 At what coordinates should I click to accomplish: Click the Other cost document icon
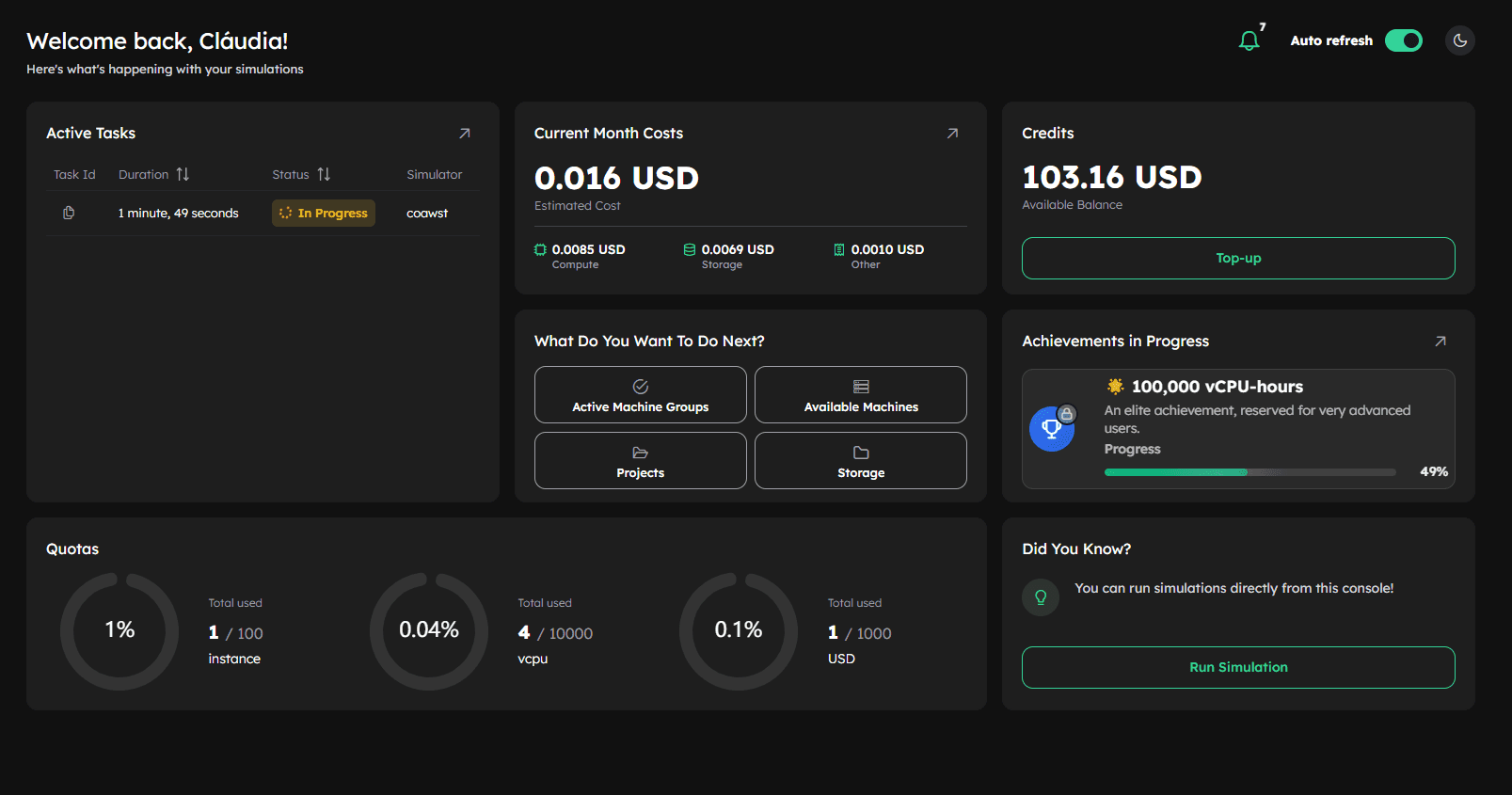[x=839, y=249]
